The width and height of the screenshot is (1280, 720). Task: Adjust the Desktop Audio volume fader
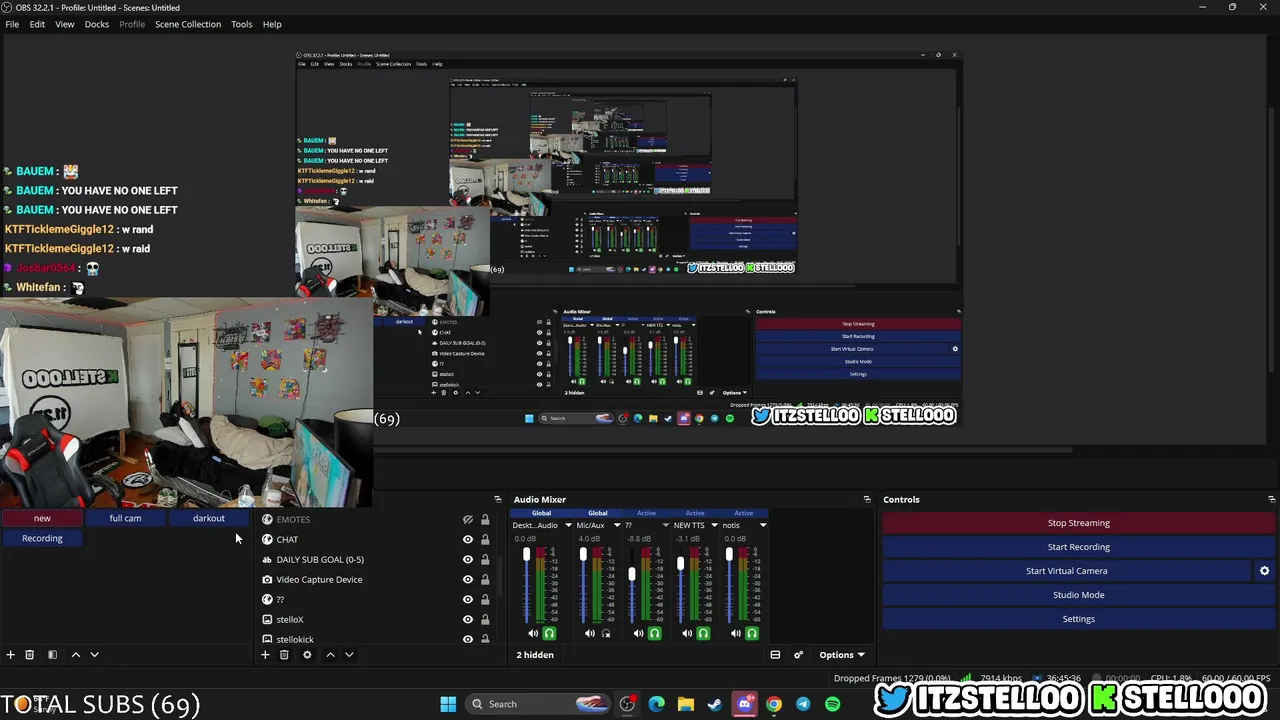pyautogui.click(x=527, y=554)
